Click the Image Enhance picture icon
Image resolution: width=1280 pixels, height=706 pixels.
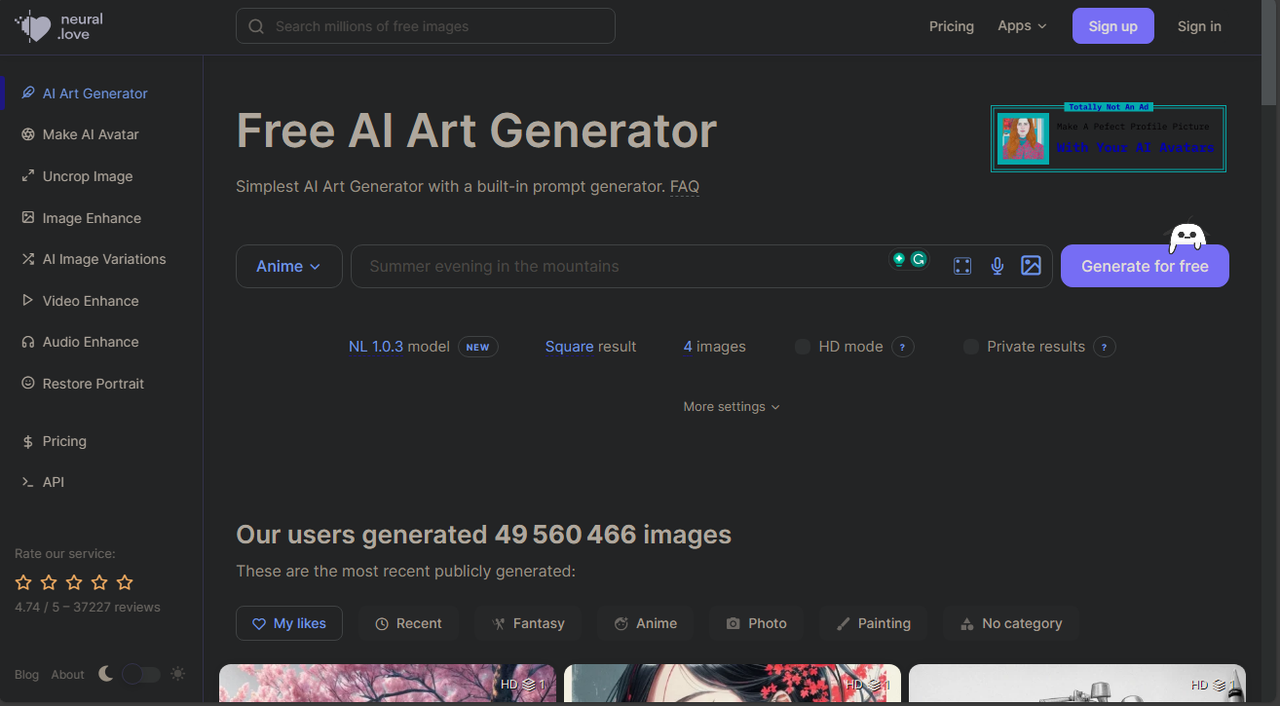point(28,218)
